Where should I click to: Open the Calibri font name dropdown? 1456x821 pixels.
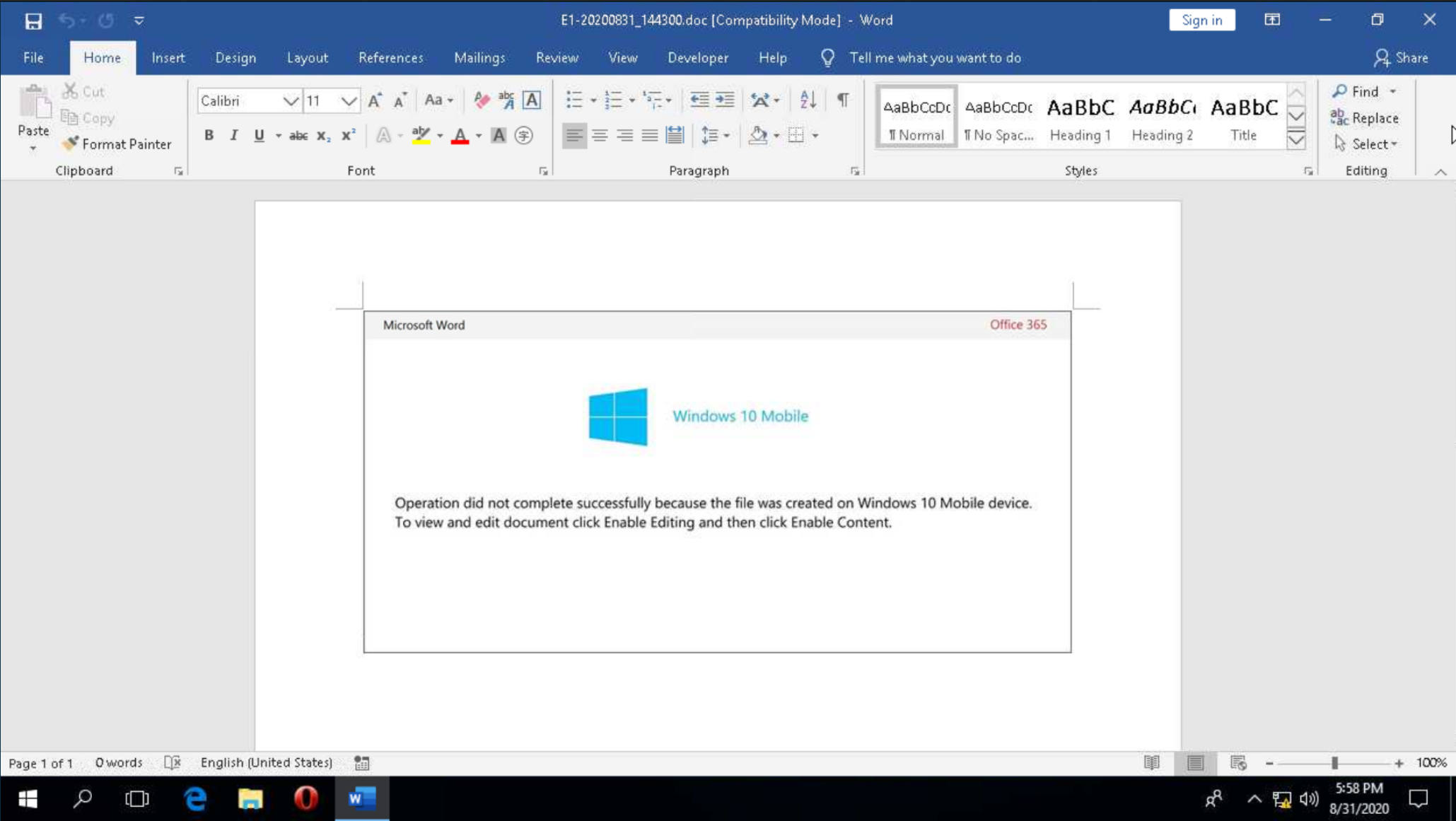(x=290, y=100)
